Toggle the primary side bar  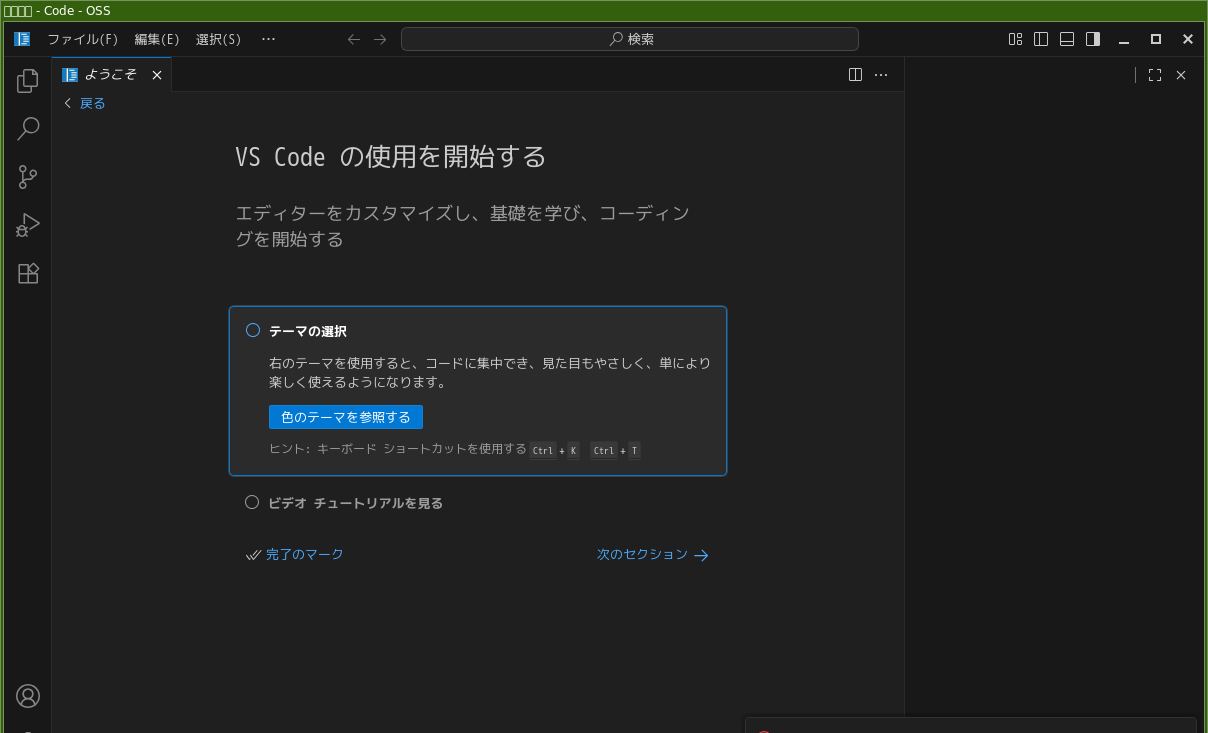click(1041, 39)
